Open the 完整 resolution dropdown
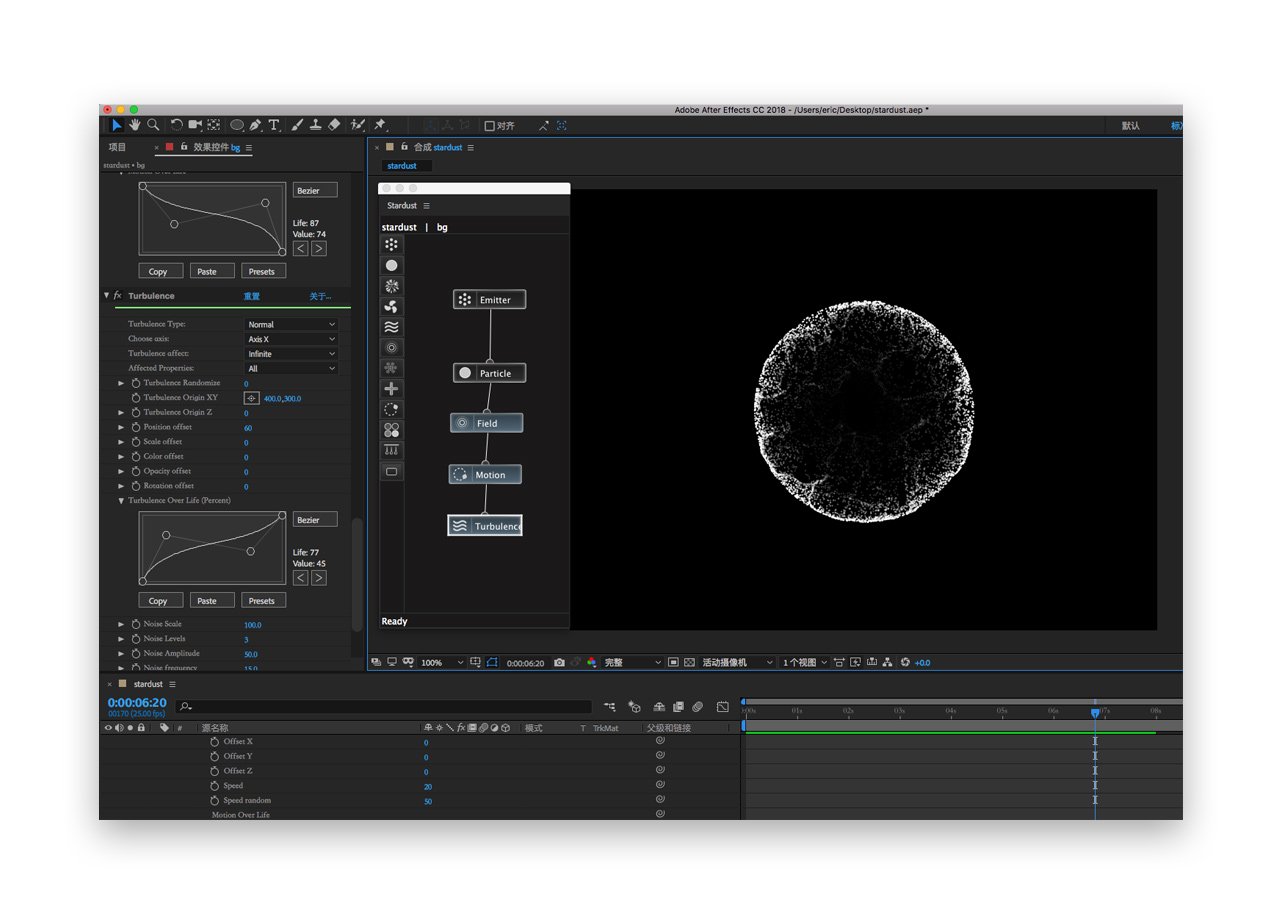This screenshot has width=1280, height=923. point(633,663)
